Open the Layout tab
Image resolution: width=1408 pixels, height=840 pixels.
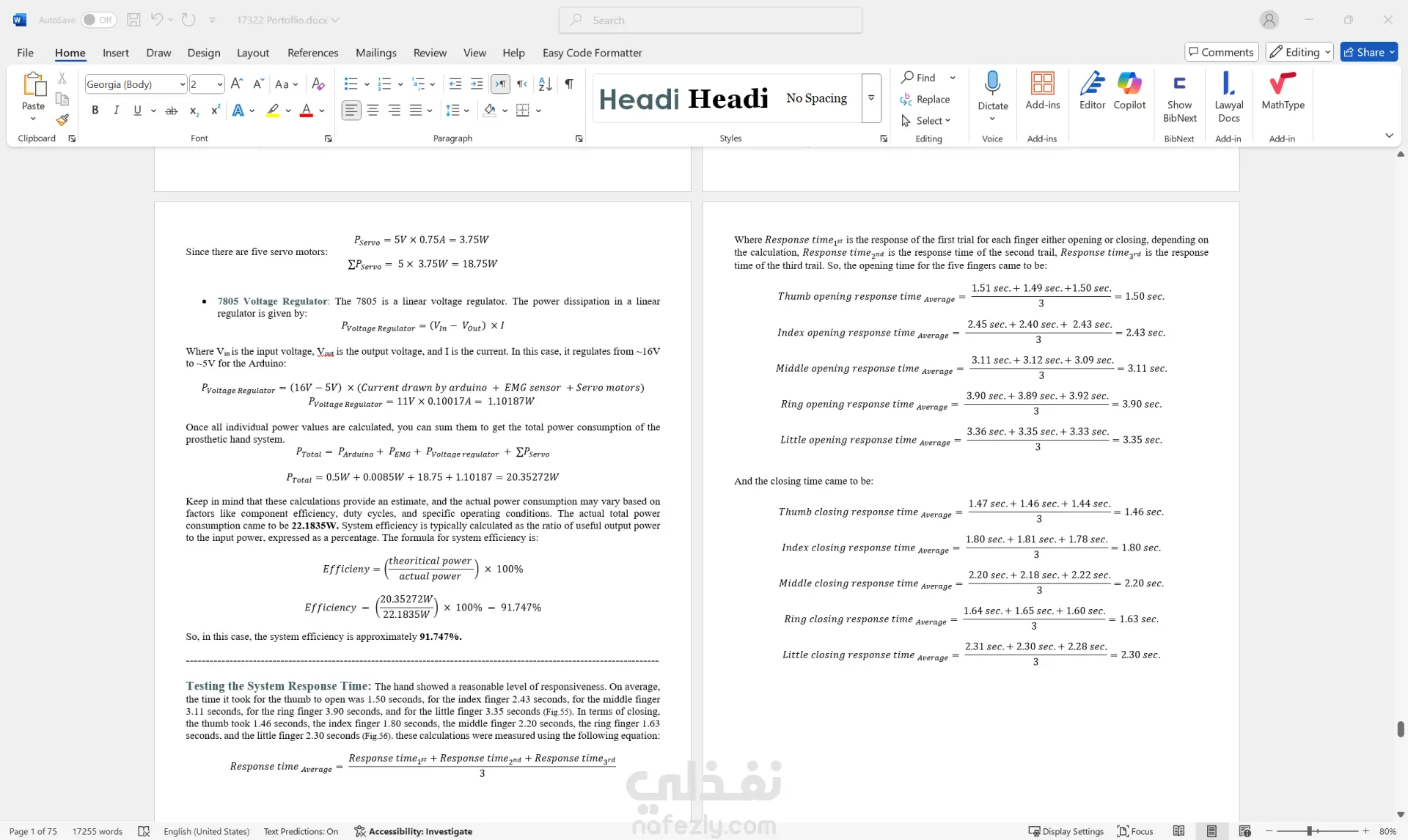click(252, 53)
